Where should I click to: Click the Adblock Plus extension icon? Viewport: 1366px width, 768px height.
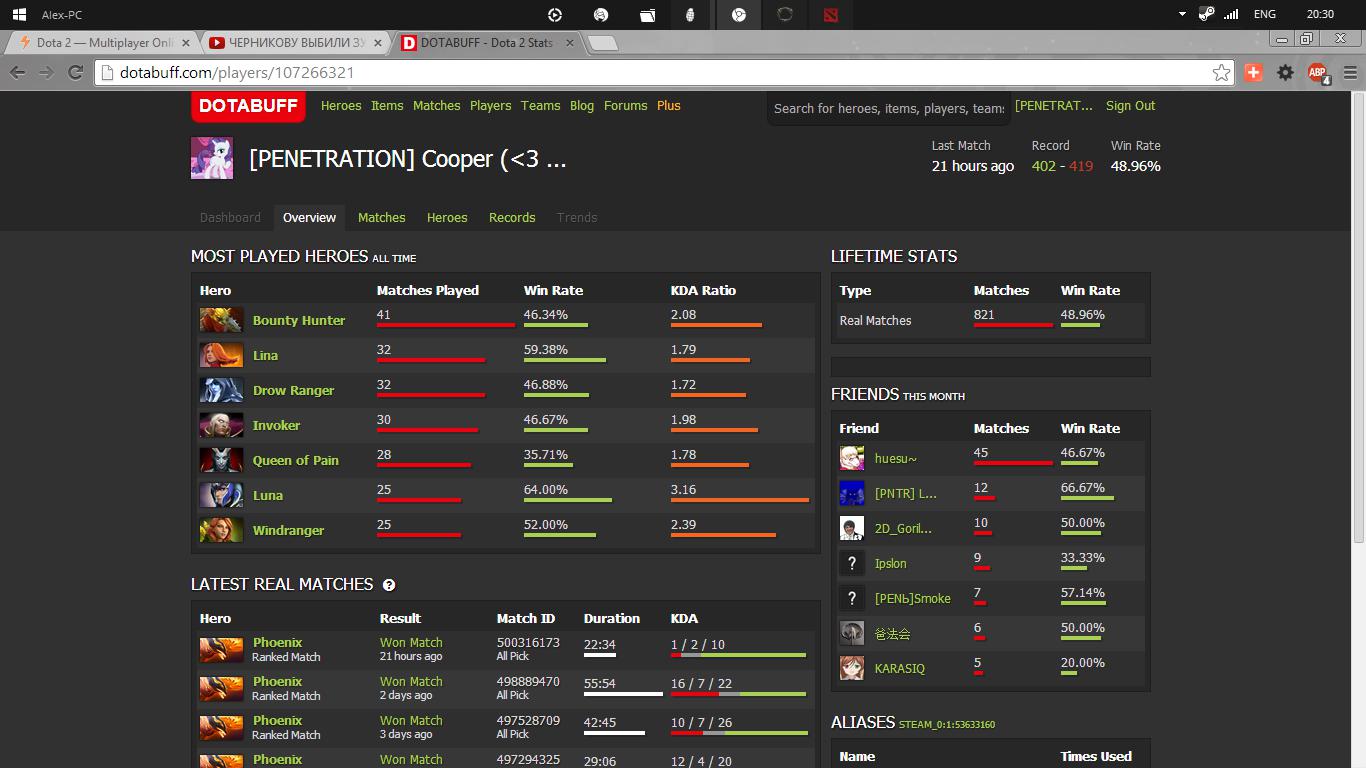[x=1318, y=72]
